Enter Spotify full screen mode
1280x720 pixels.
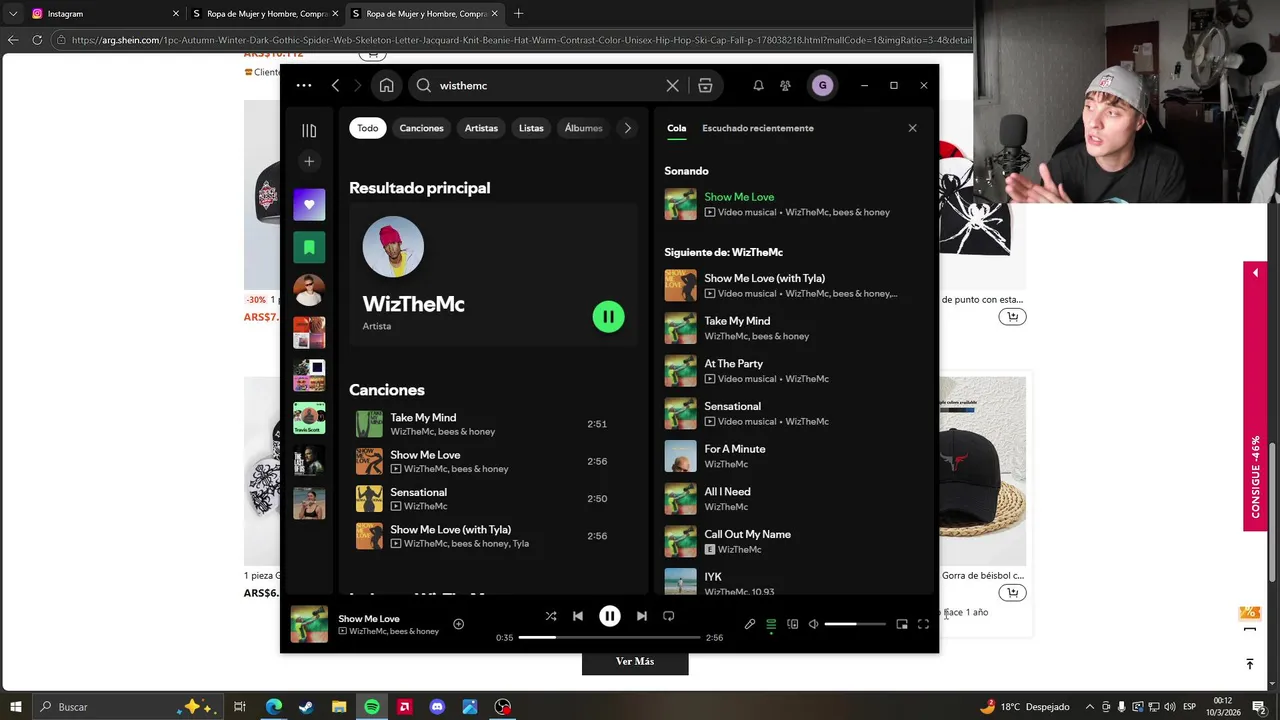pos(923,624)
